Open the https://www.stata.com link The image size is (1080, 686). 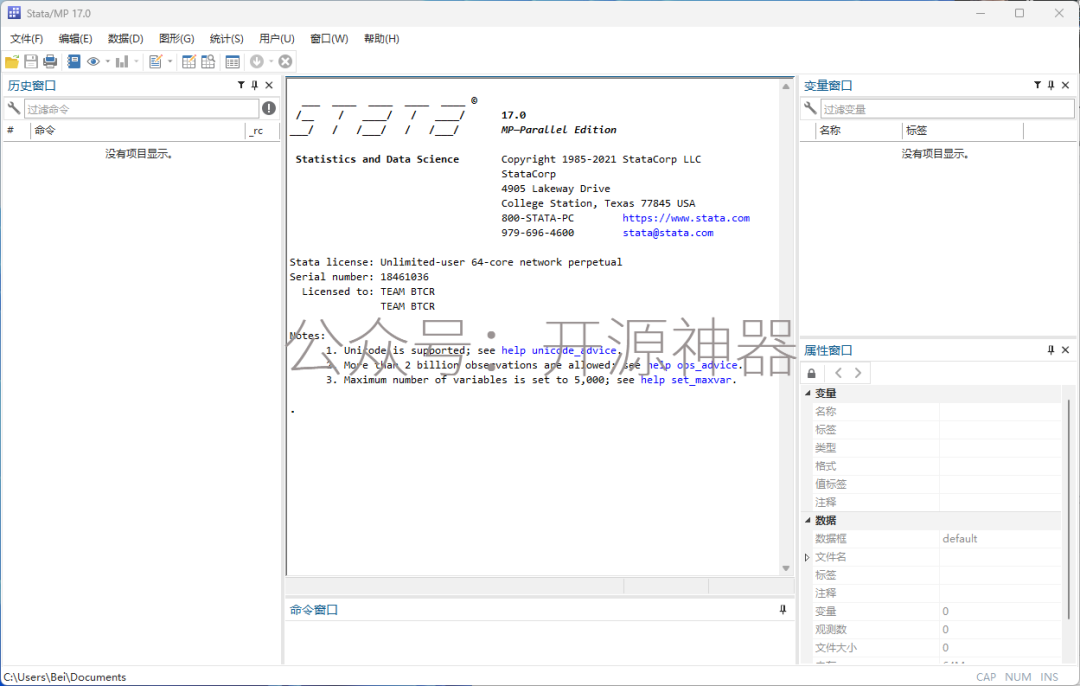[x=686, y=218]
